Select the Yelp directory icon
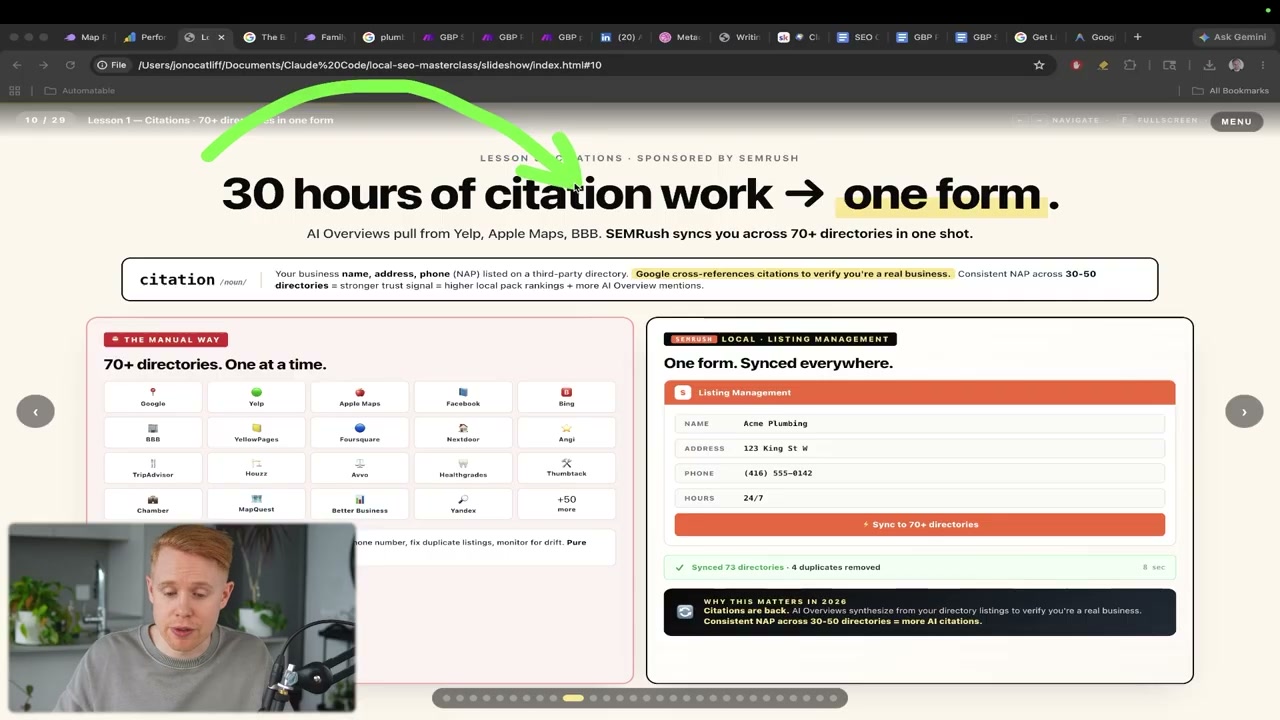Screen dimensions: 1280x720 click(x=256, y=392)
